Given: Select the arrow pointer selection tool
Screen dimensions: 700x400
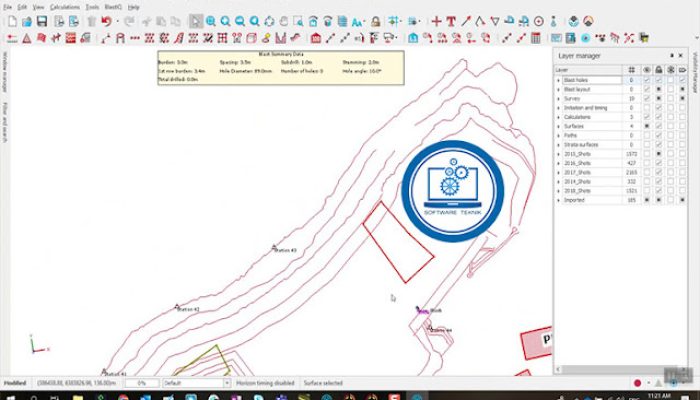Looking at the screenshot, I should tap(196, 21).
